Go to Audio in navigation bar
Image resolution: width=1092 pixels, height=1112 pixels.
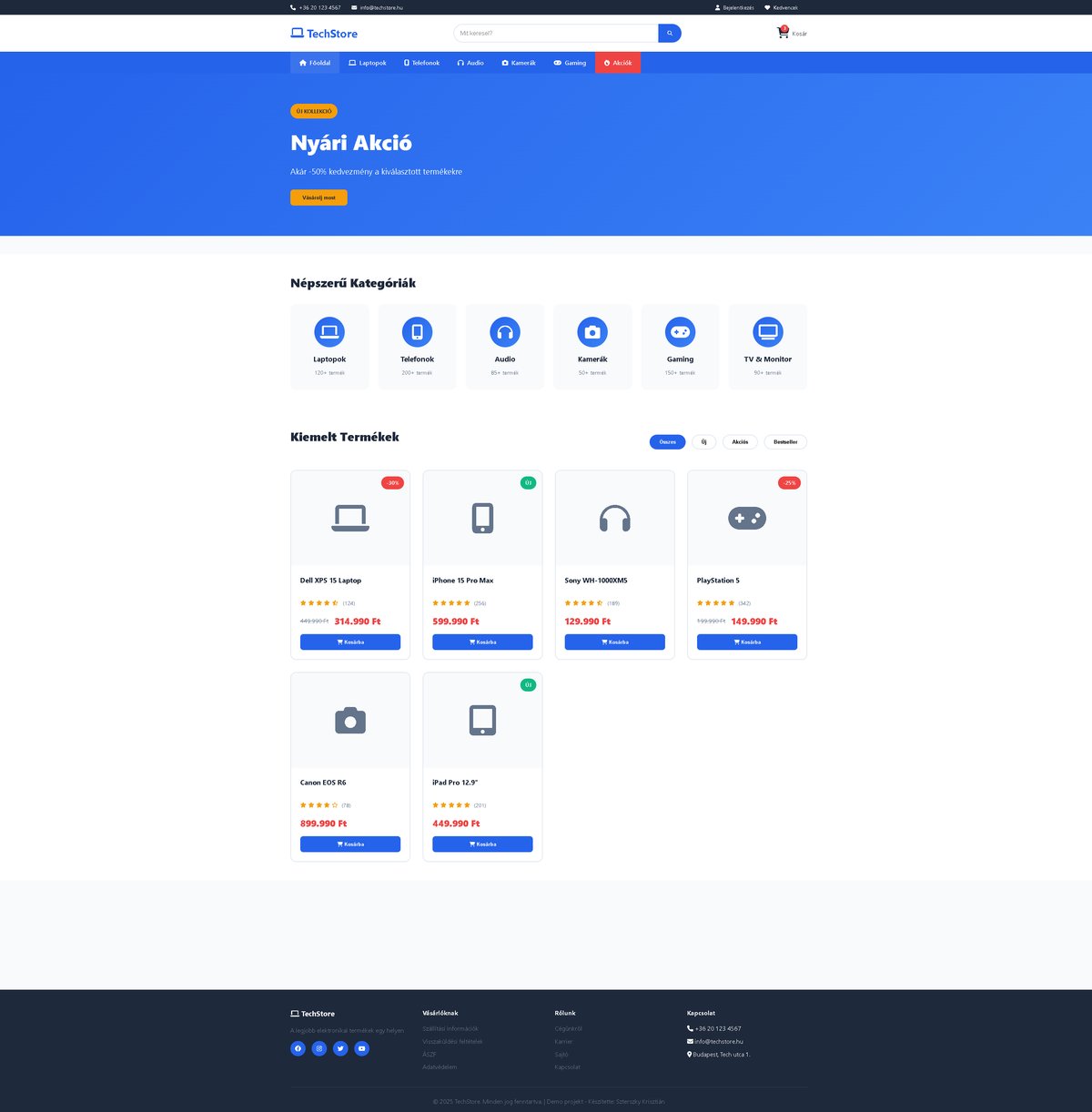click(470, 63)
